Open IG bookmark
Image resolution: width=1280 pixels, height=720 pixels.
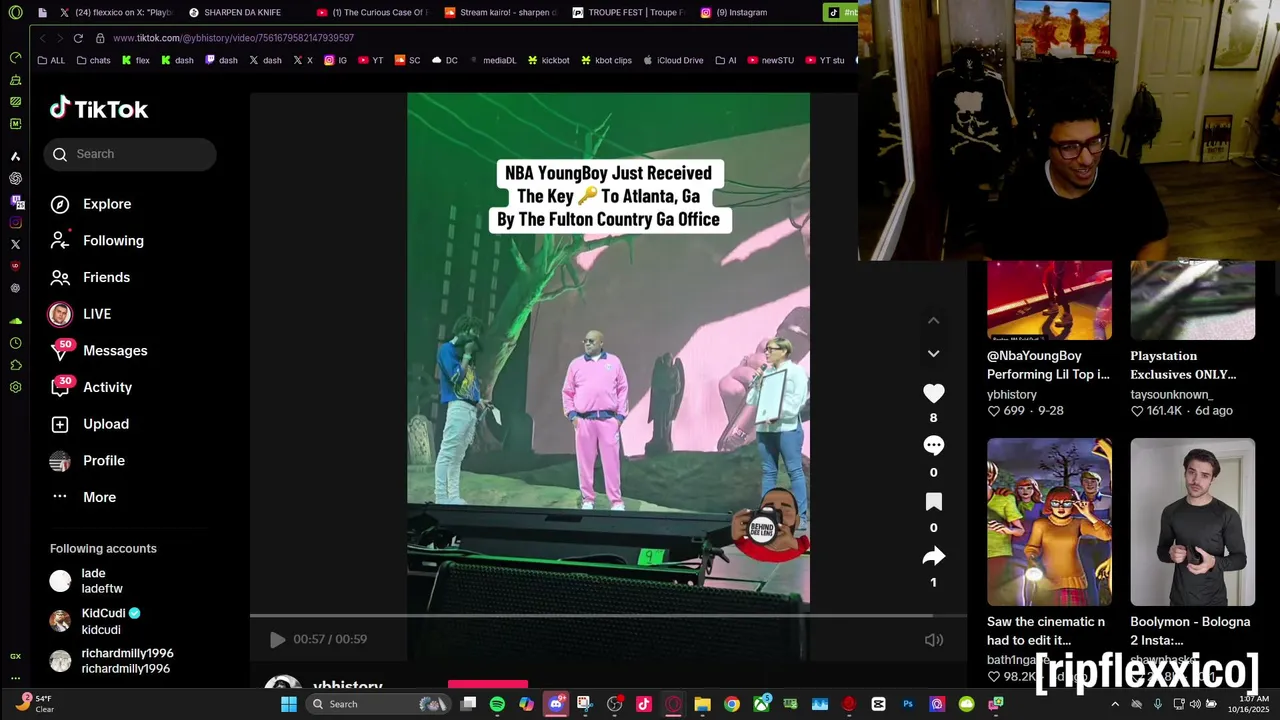336,60
